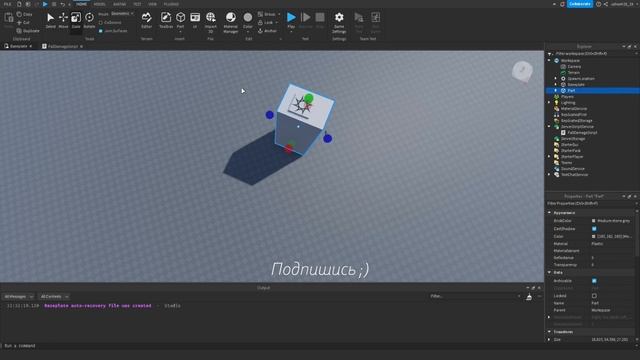The image size is (640, 360).
Task: Click Copy in the Clipboard group
Action: [x=24, y=14]
